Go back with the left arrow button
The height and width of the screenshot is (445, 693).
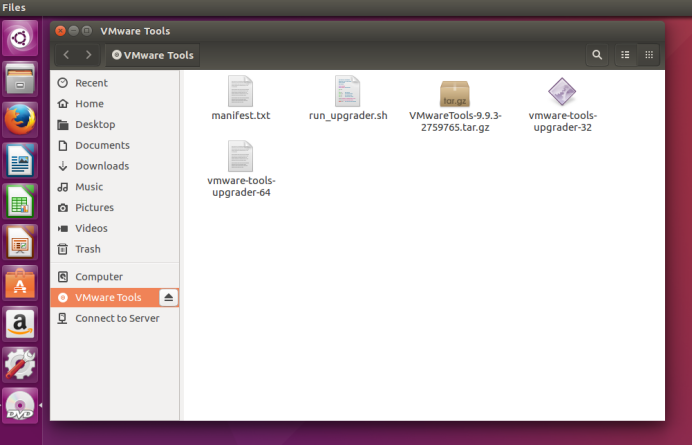point(67,55)
